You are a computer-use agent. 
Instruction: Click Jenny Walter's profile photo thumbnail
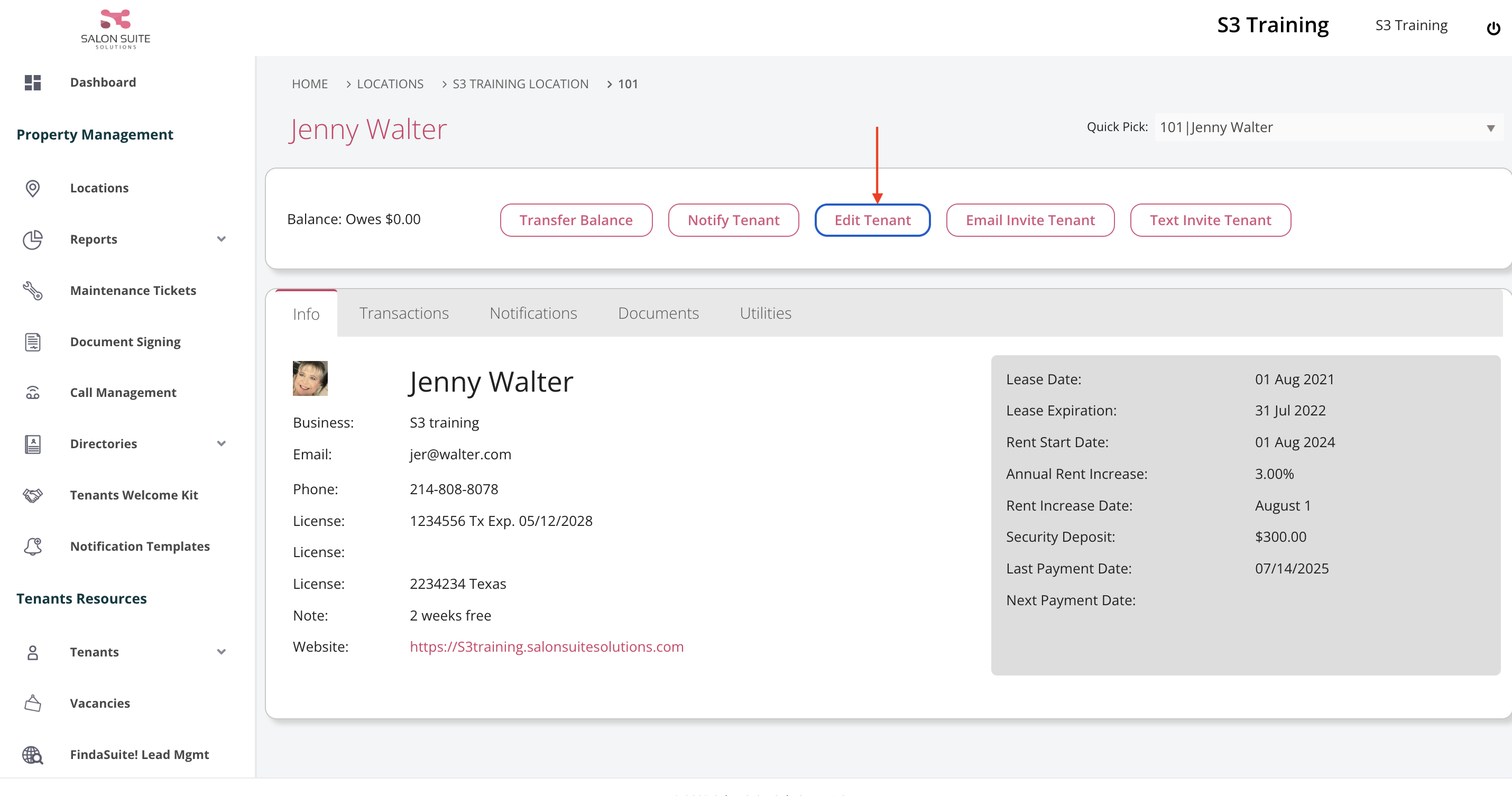pyautogui.click(x=310, y=378)
